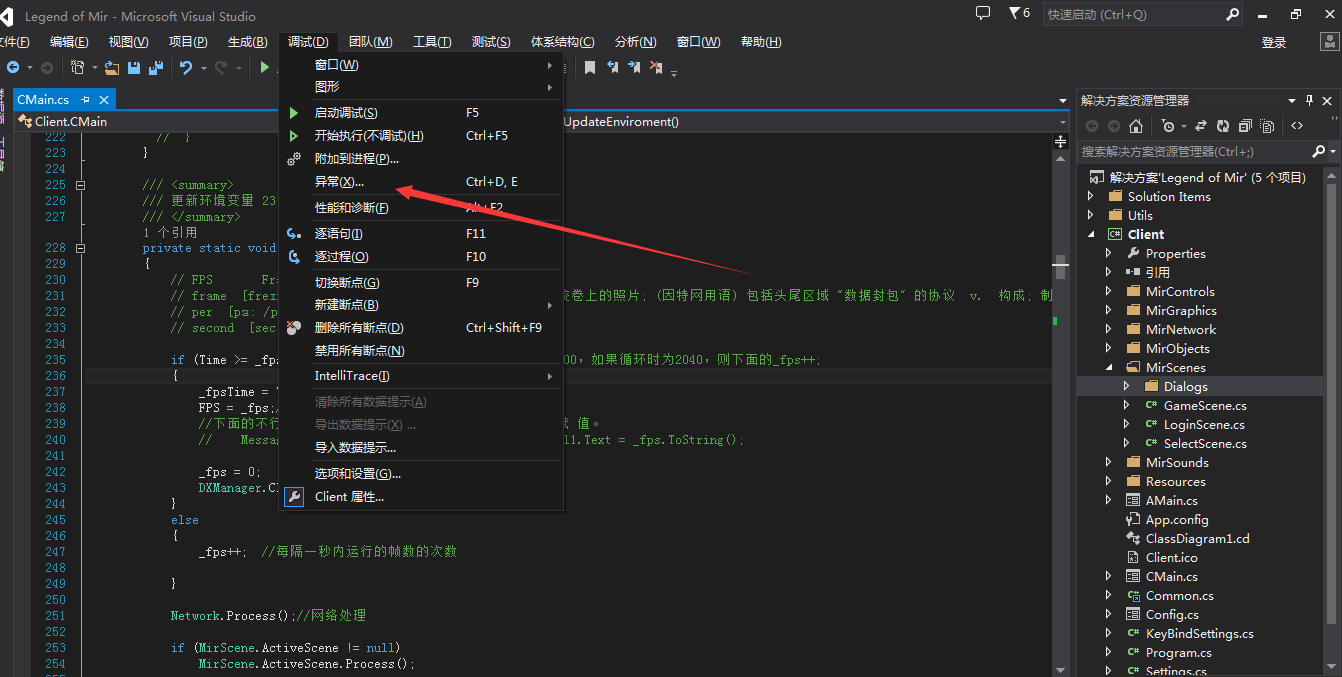Click the Redo arrow icon

click(221, 67)
